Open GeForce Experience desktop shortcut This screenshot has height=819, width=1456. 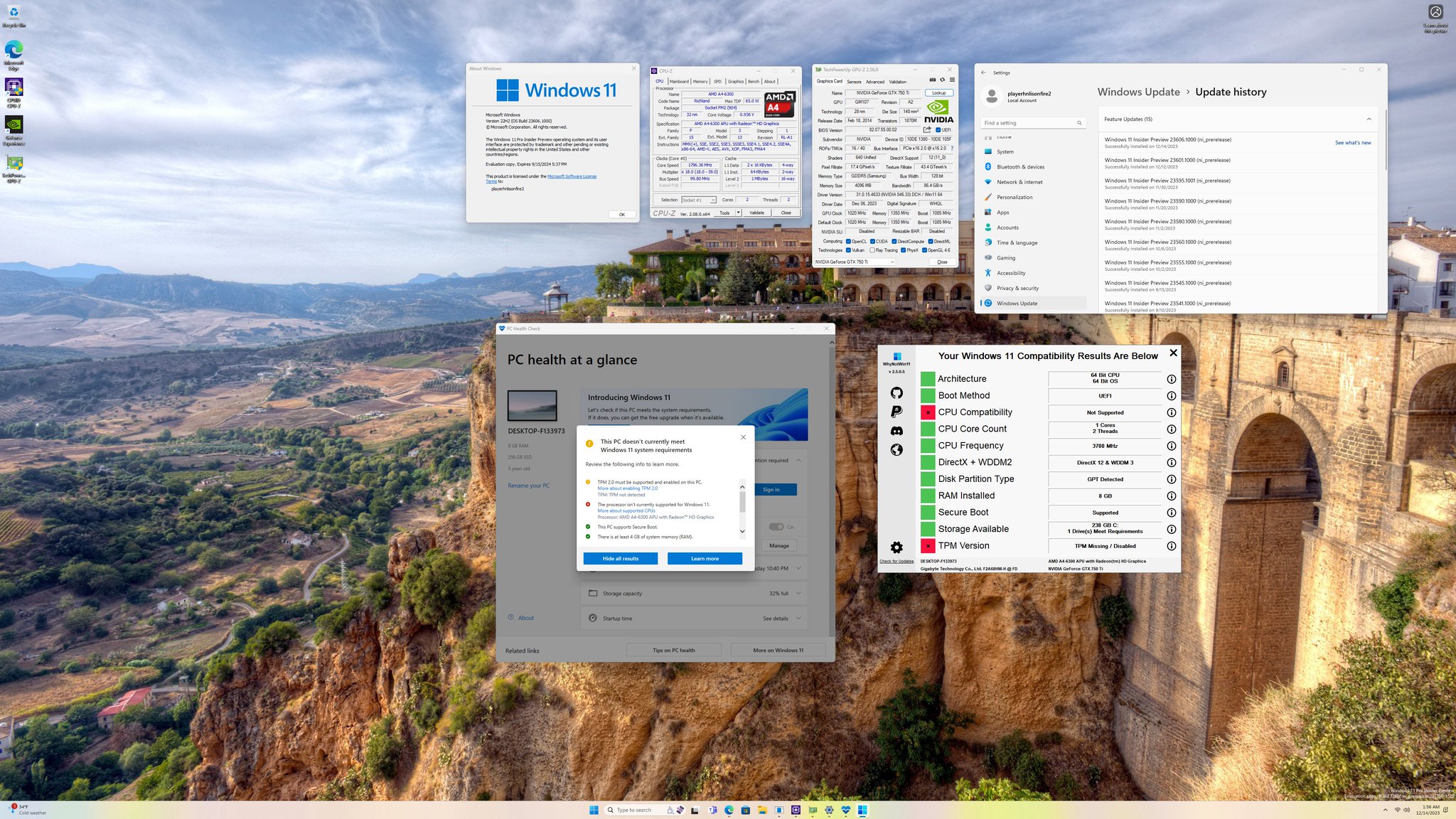[x=14, y=131]
